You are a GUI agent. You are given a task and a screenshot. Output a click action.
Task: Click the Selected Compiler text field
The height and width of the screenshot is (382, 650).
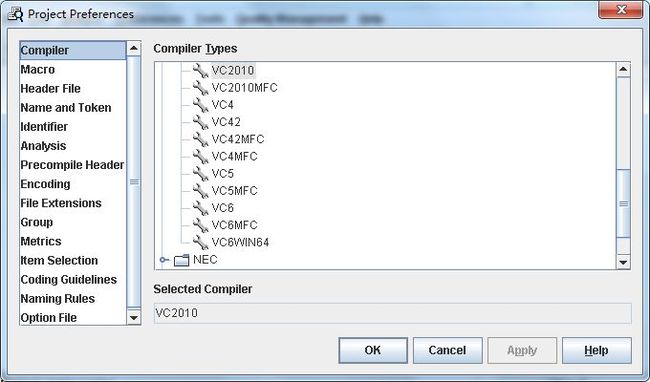(x=392, y=313)
